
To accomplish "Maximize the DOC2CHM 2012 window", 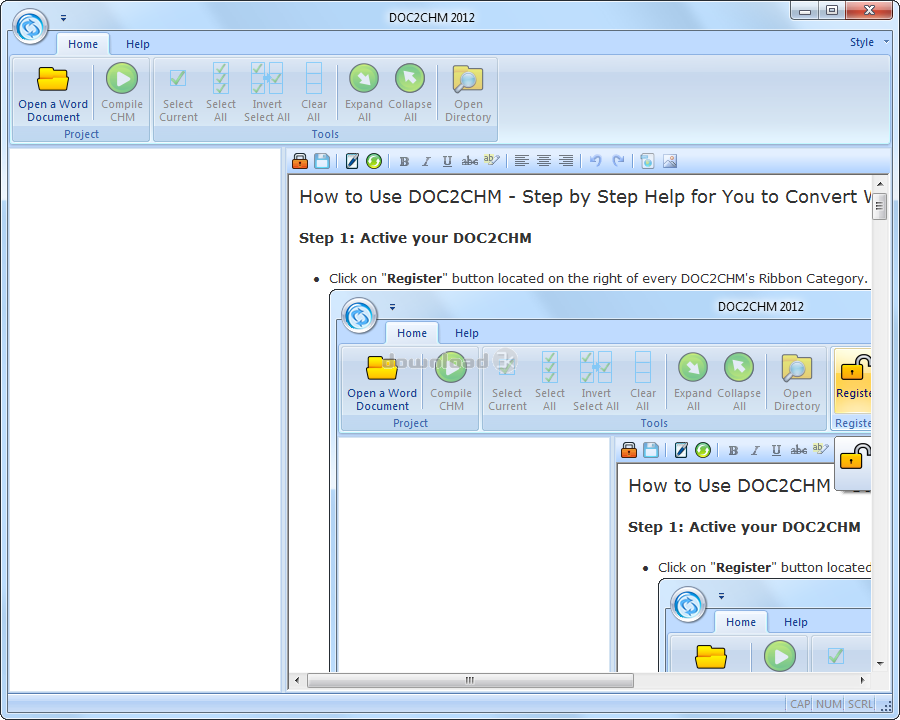I will pos(832,11).
